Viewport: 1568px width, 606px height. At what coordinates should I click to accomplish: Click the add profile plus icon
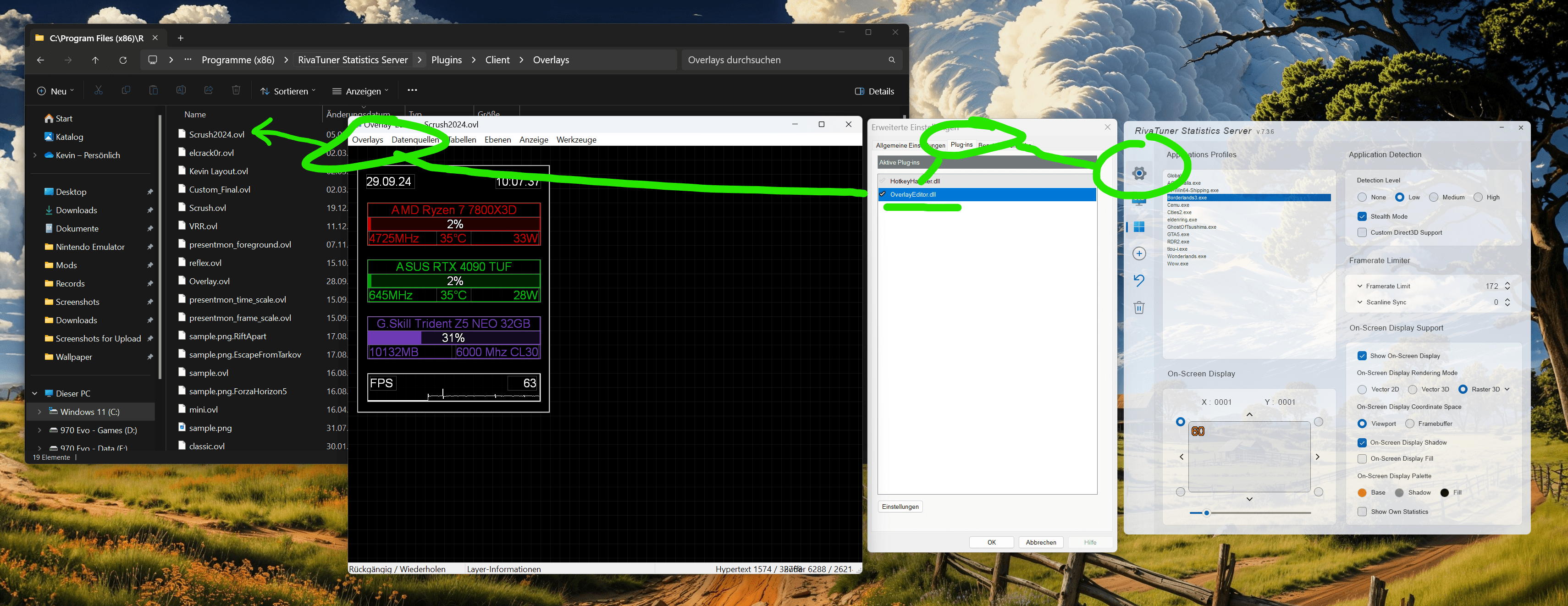point(1139,253)
